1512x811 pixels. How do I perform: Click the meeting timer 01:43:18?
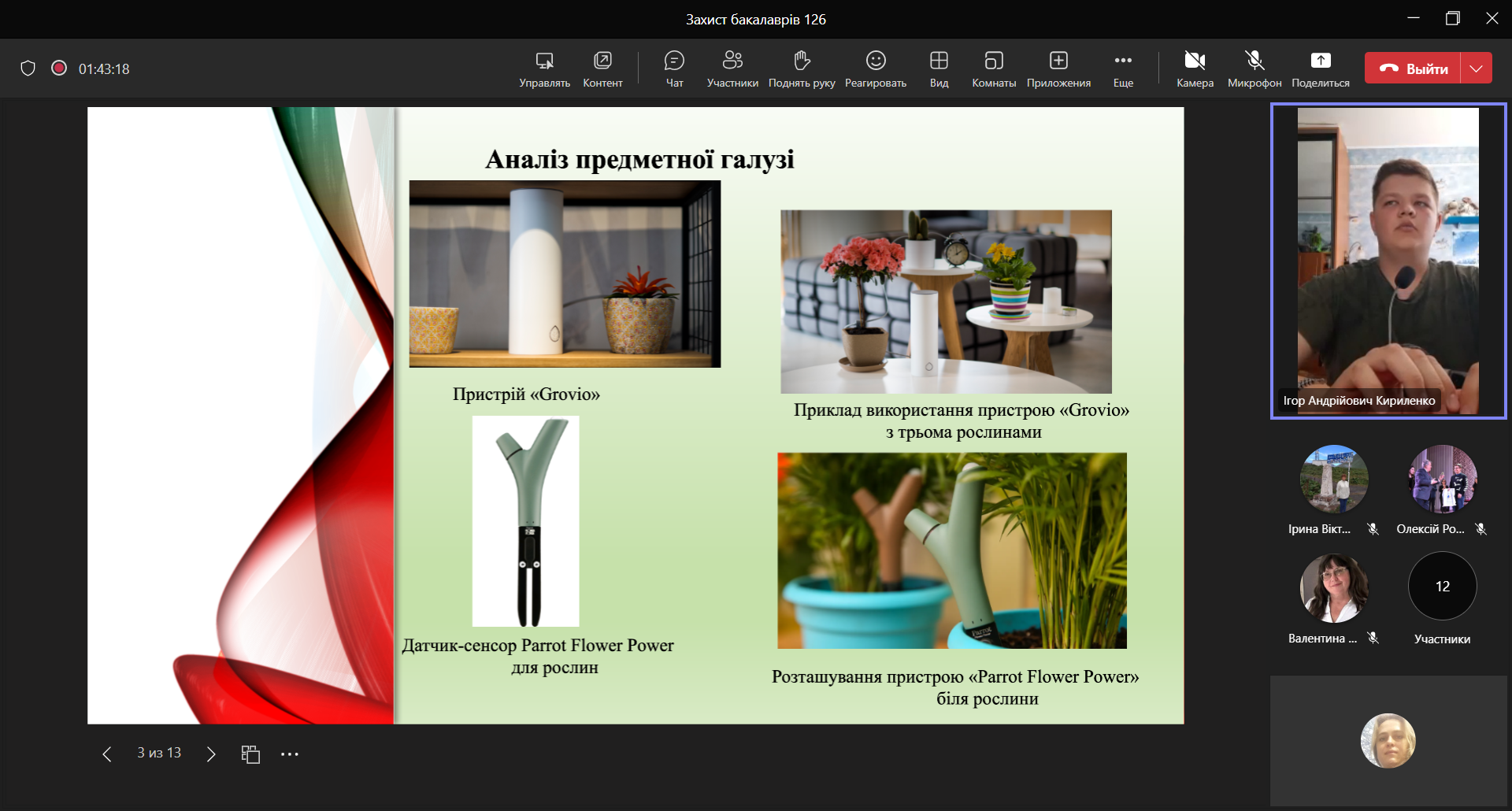pyautogui.click(x=104, y=69)
